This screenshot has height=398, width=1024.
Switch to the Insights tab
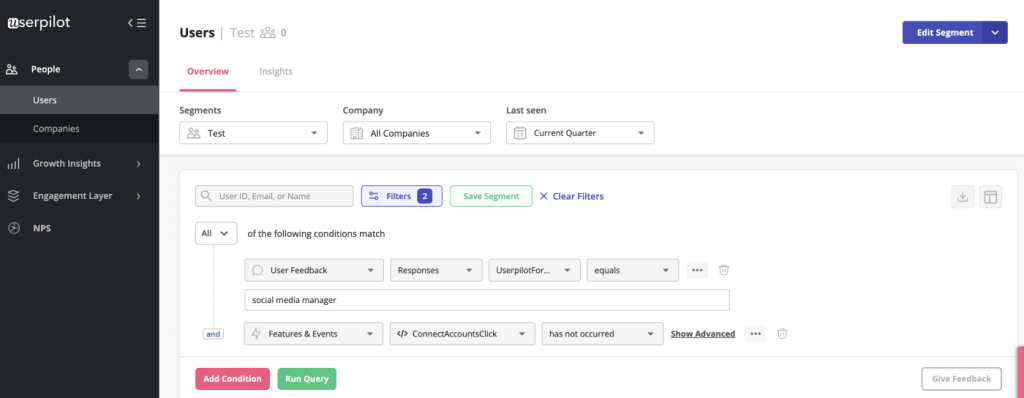coord(276,71)
